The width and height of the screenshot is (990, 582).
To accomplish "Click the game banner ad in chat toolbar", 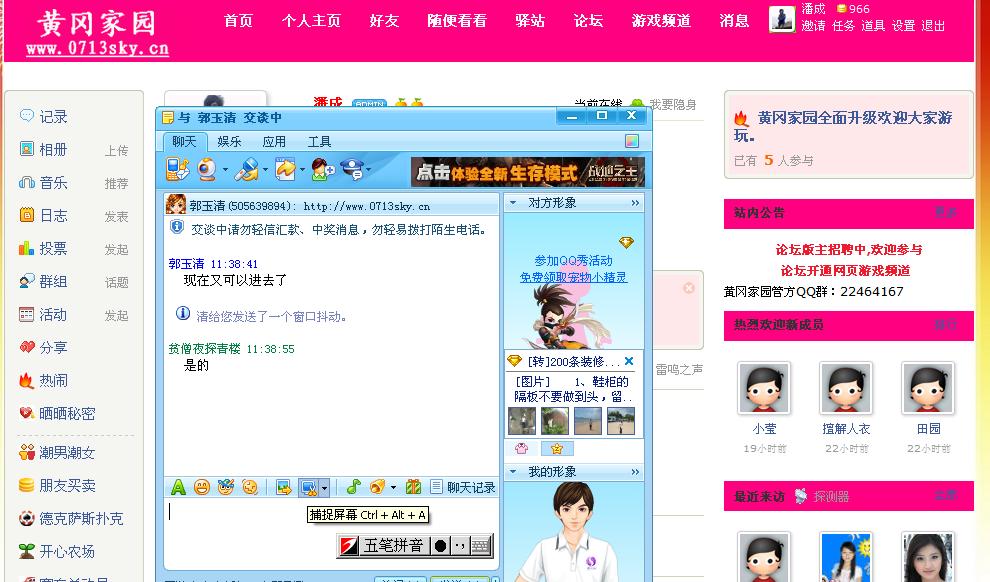I will (x=528, y=172).
